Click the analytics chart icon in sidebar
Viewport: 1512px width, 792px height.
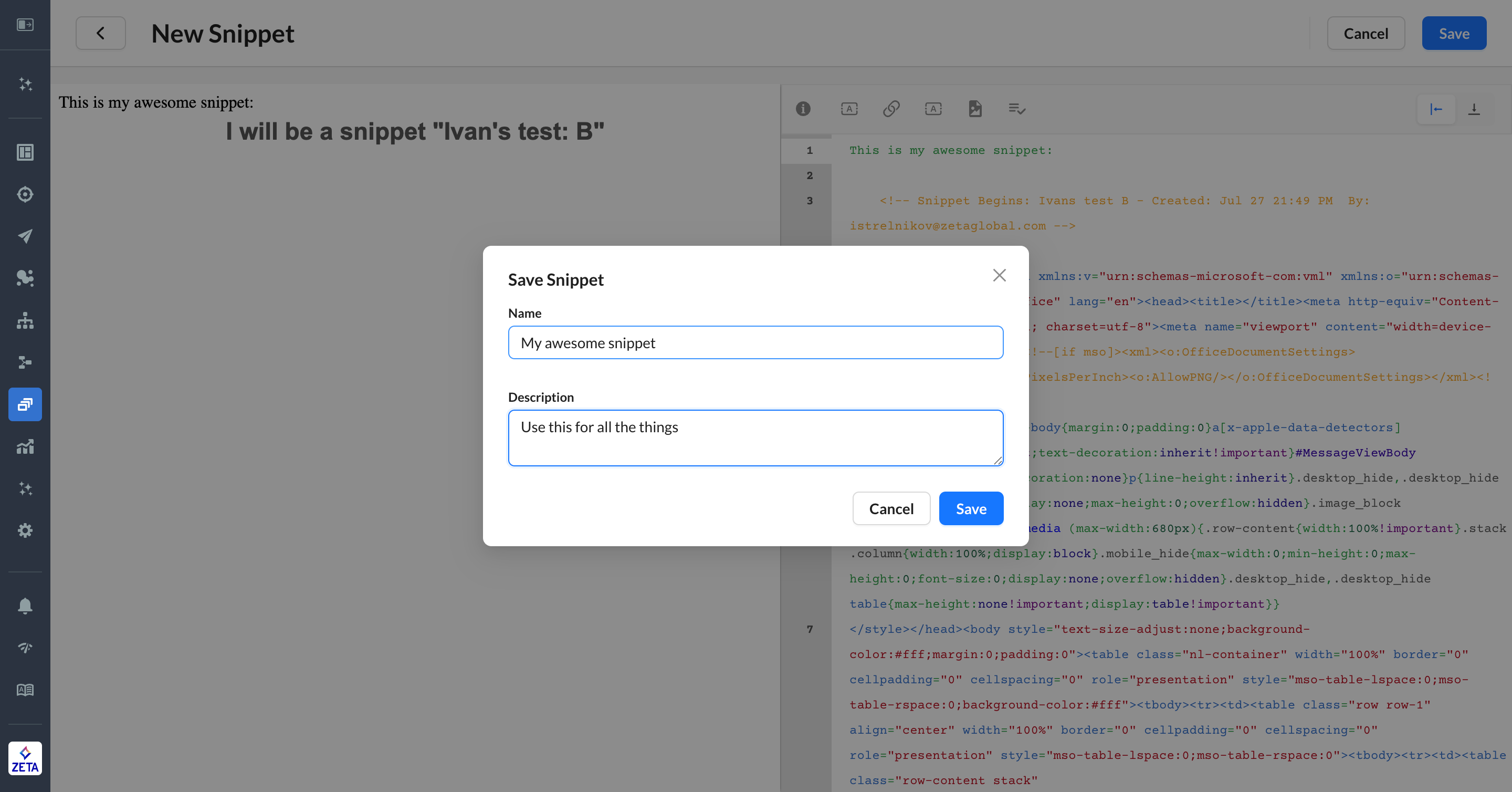click(x=25, y=446)
